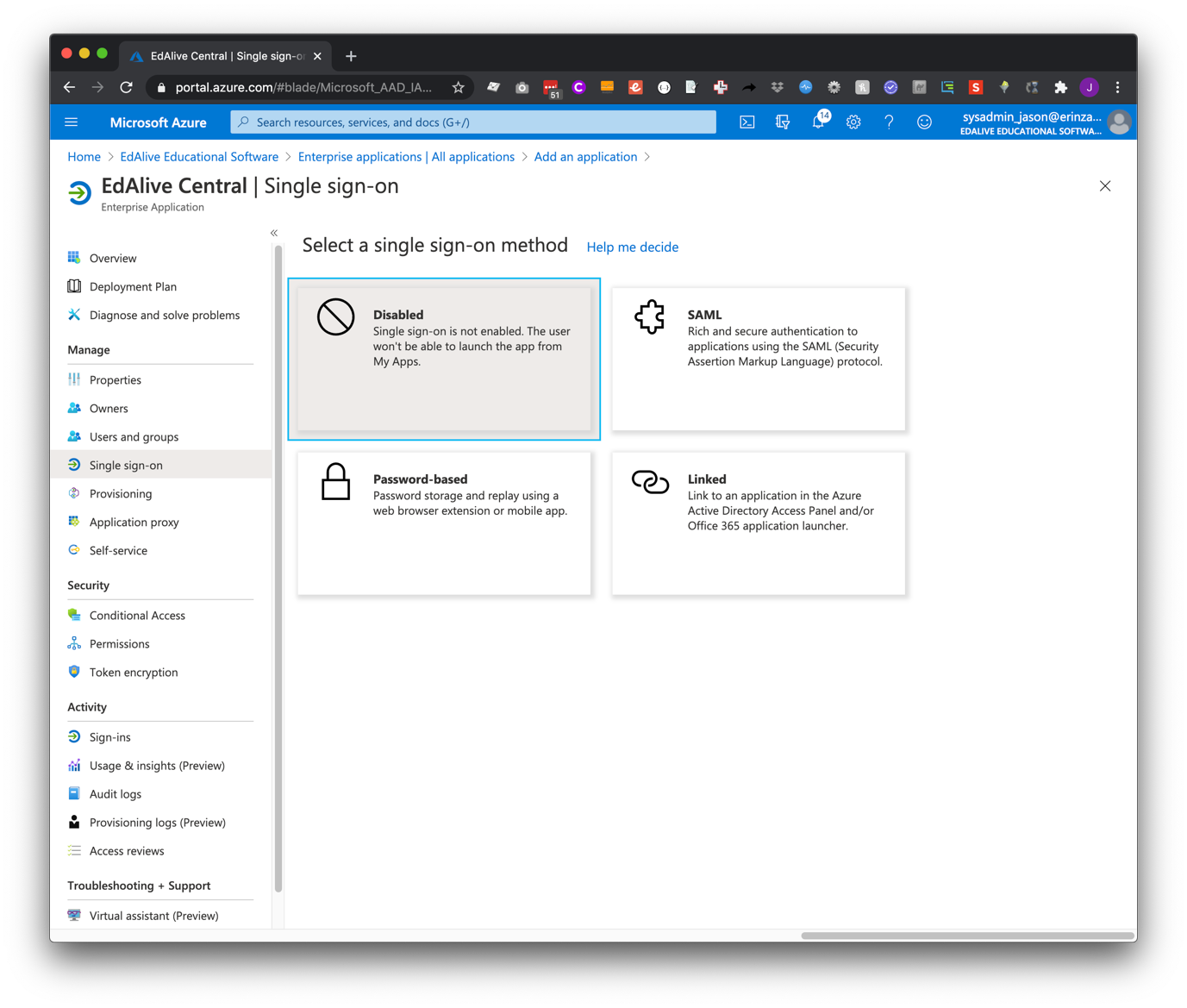Click the Azure search resources field
The height and width of the screenshot is (1008, 1187).
point(473,122)
